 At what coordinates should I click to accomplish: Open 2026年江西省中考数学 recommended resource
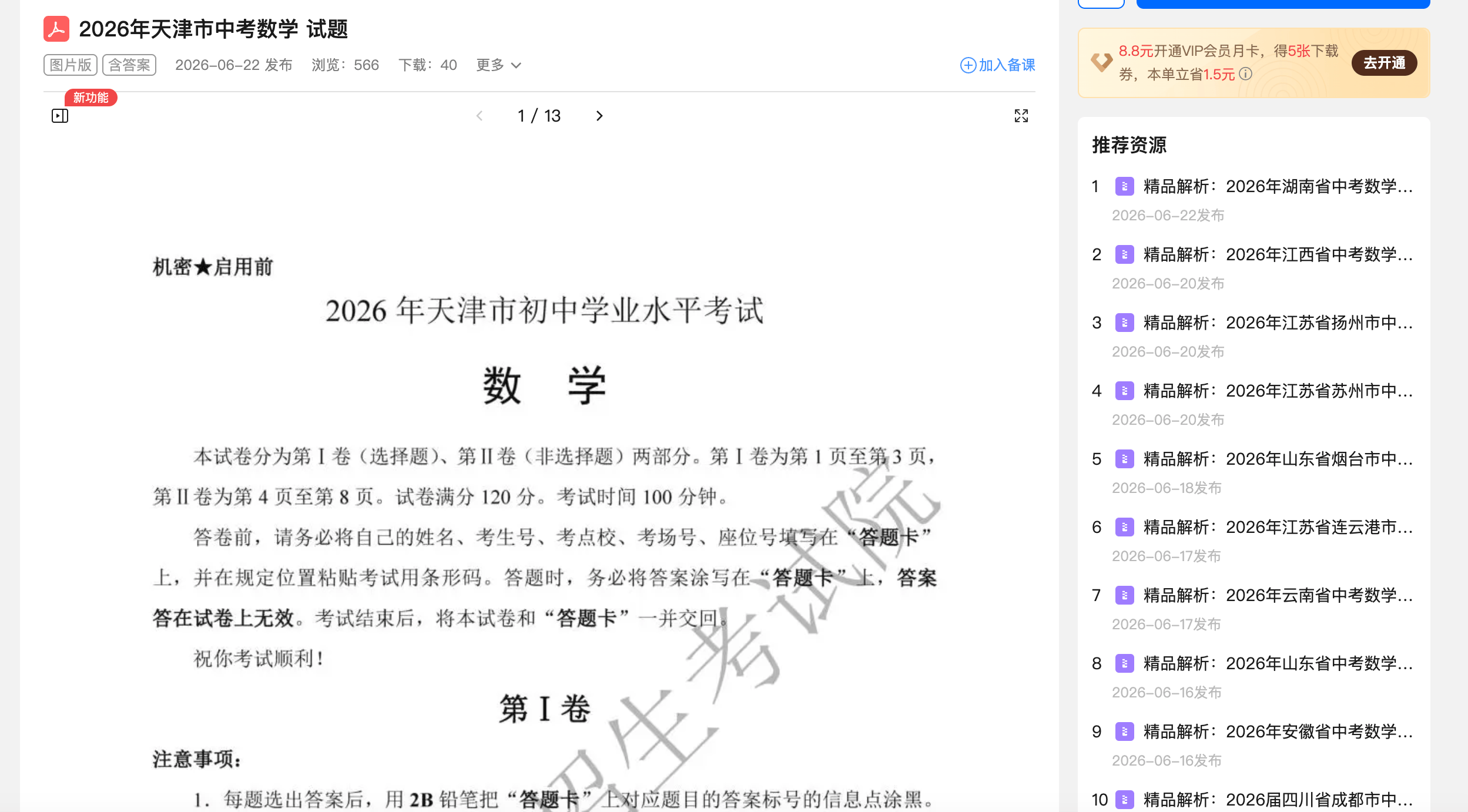pyautogui.click(x=1278, y=254)
